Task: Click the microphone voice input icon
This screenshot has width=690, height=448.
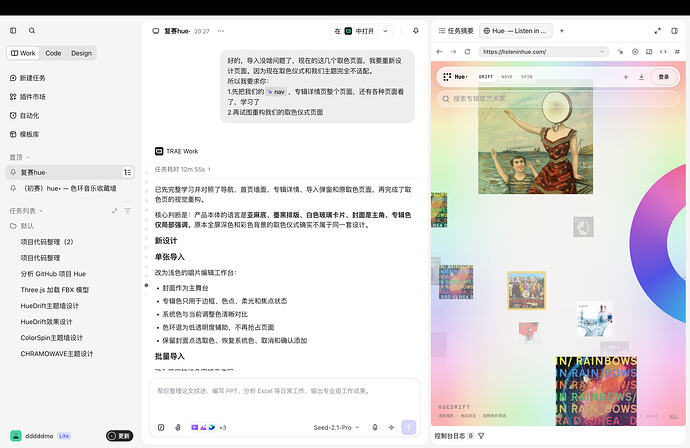Action: click(375, 427)
